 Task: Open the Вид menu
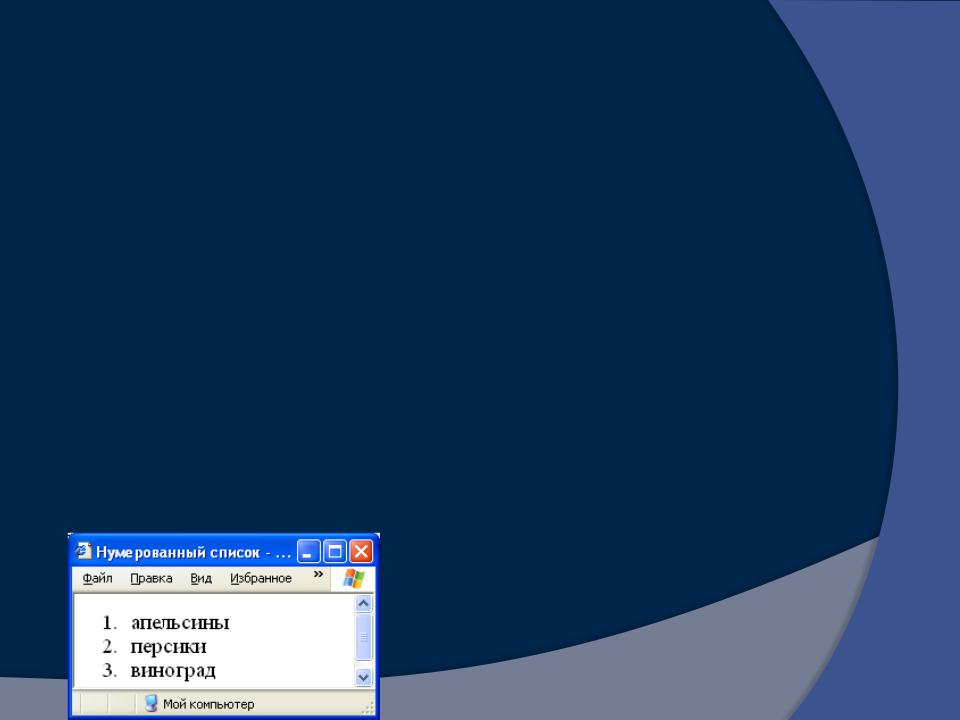pyautogui.click(x=201, y=579)
